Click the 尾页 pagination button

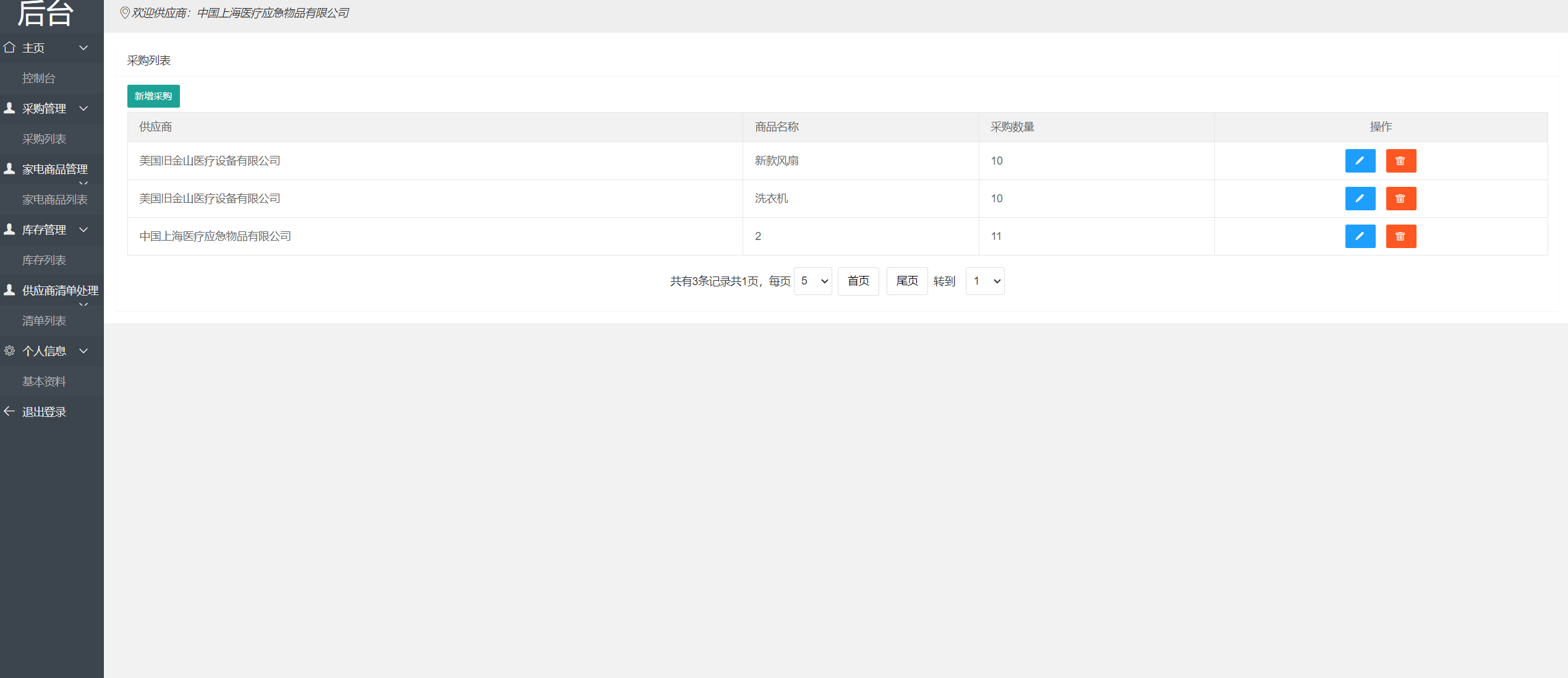906,281
